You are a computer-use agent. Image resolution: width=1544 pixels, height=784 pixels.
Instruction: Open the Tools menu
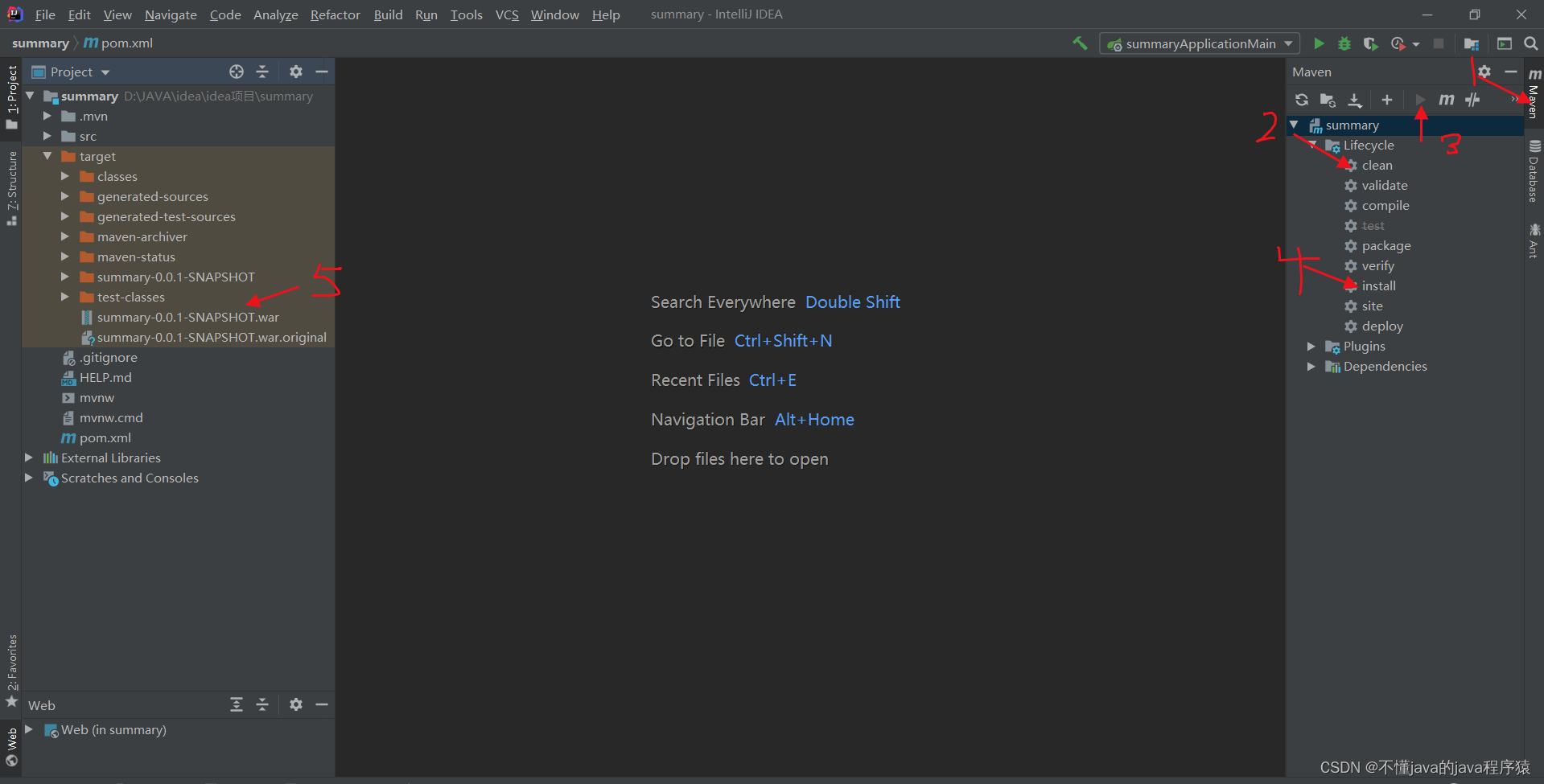tap(466, 14)
